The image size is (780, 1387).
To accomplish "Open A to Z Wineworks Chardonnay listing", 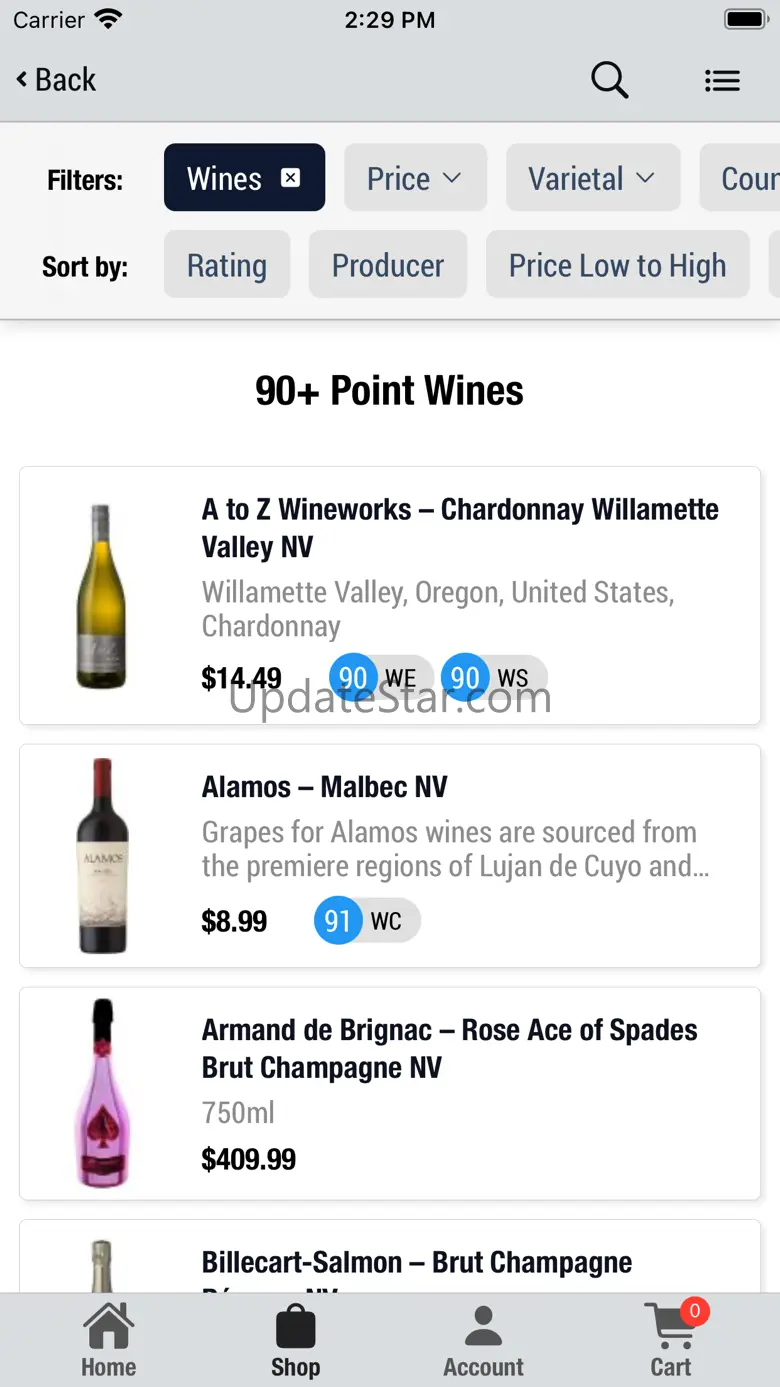I will 460,528.
